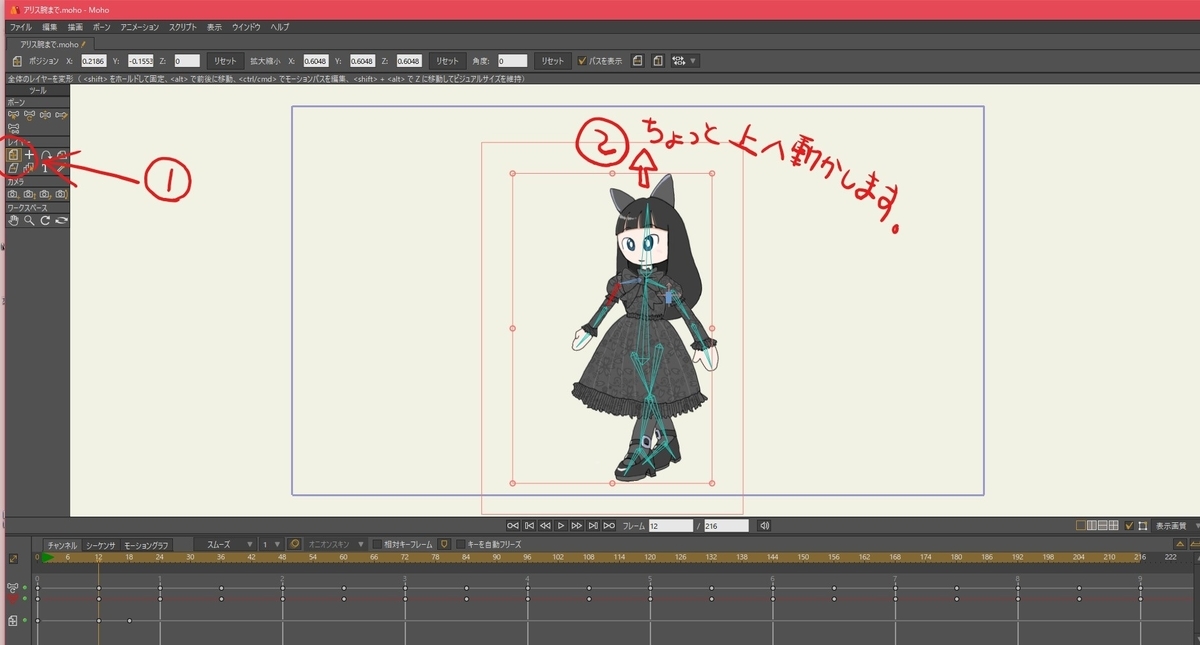
Task: Enable 相対キーフレーム mode
Action: coord(377,544)
